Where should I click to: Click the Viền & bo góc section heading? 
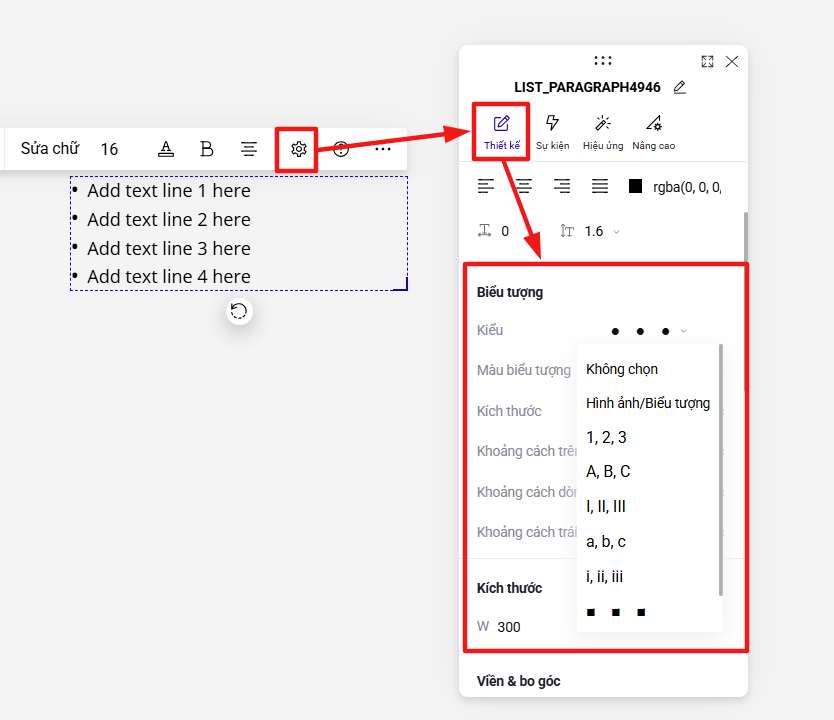tap(519, 681)
